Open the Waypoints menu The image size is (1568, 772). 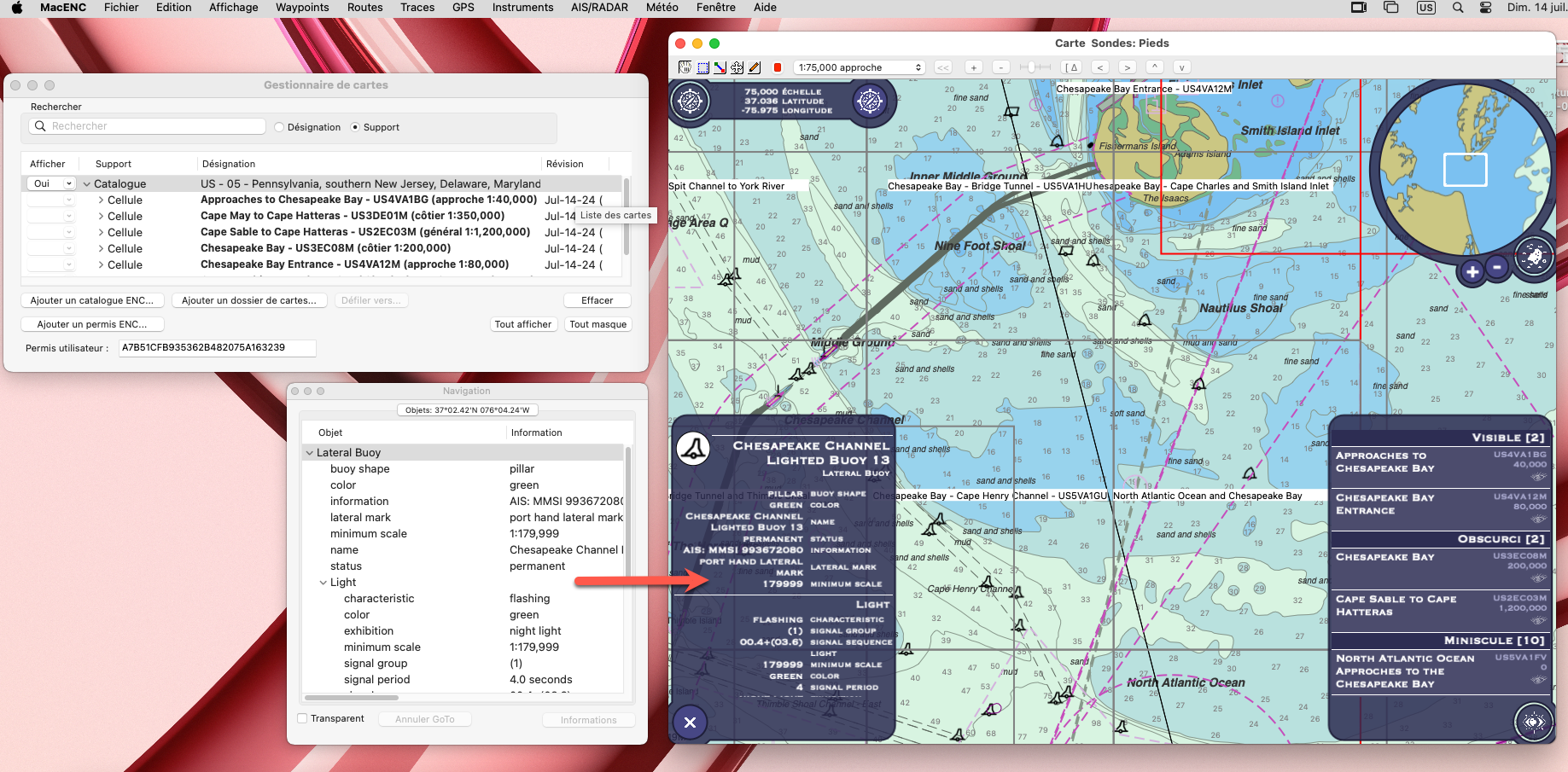point(302,8)
